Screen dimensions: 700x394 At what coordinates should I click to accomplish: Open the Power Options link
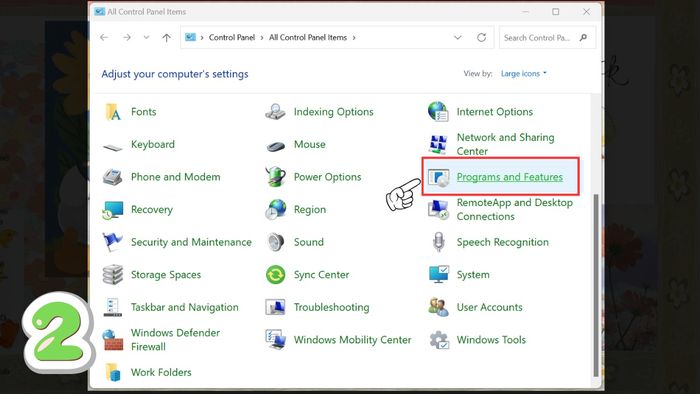[x=327, y=177]
